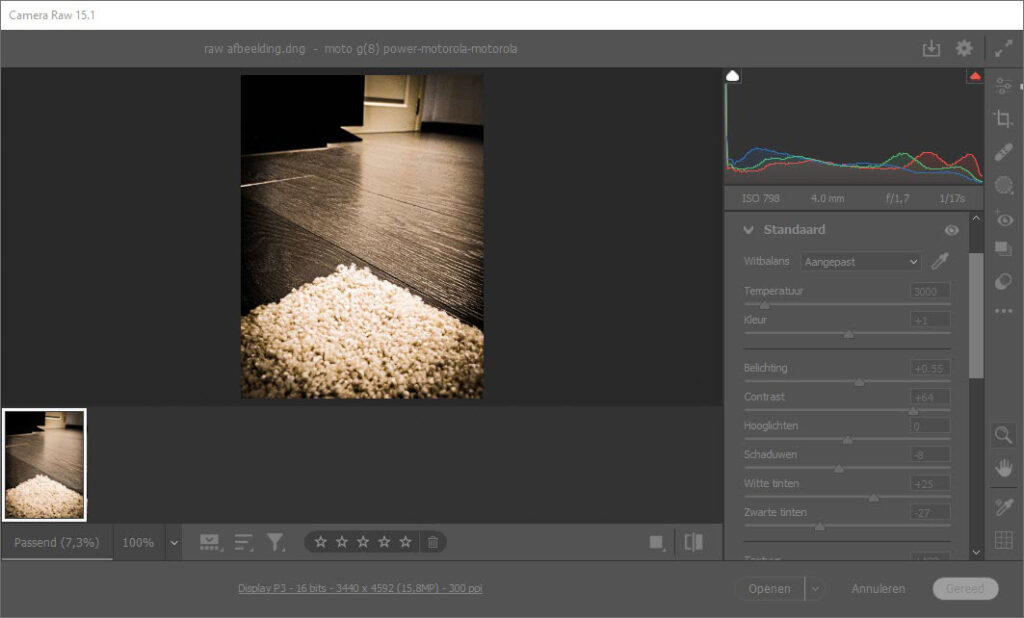Viewport: 1024px width, 618px height.
Task: Open the filmstrip menu icon
Action: (210, 542)
